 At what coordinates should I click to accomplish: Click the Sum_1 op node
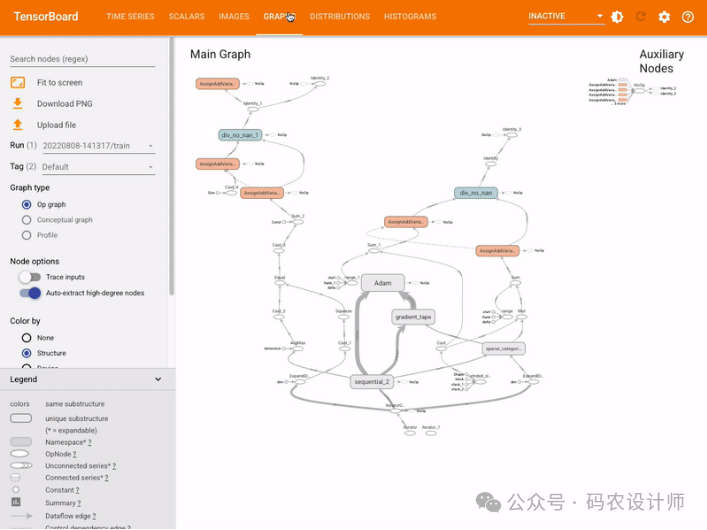point(374,250)
